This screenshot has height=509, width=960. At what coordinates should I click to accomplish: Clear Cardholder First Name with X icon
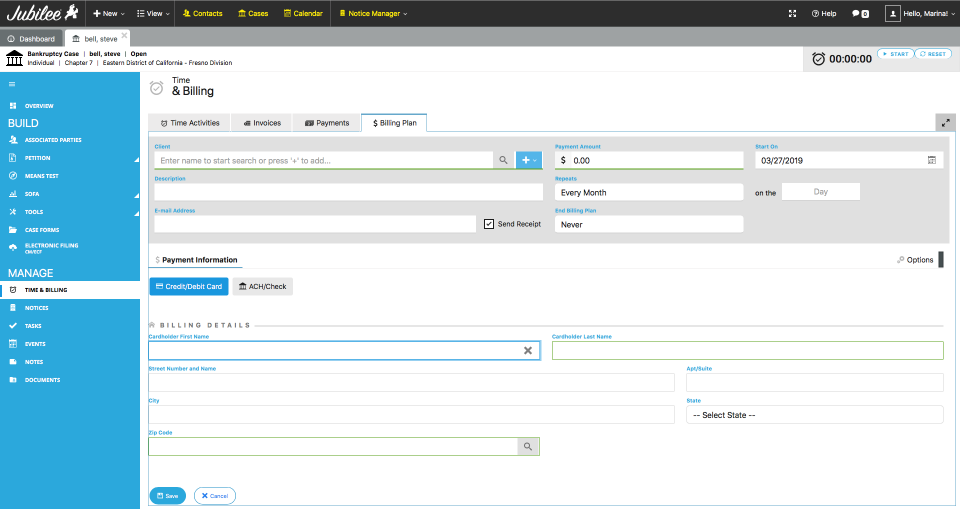[528, 350]
